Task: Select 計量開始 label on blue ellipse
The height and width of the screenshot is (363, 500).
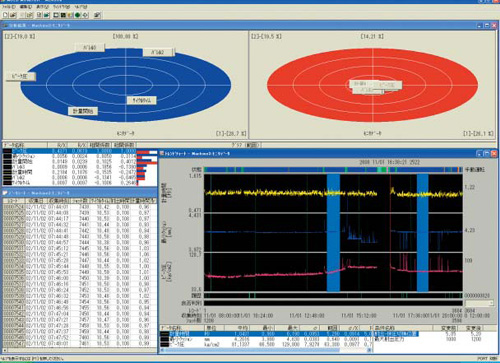Action: click(x=83, y=111)
